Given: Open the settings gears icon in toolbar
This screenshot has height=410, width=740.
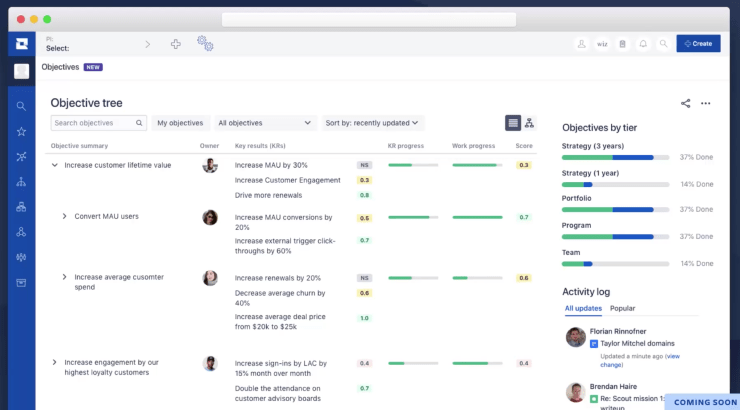Looking at the screenshot, I should pyautogui.click(x=205, y=43).
